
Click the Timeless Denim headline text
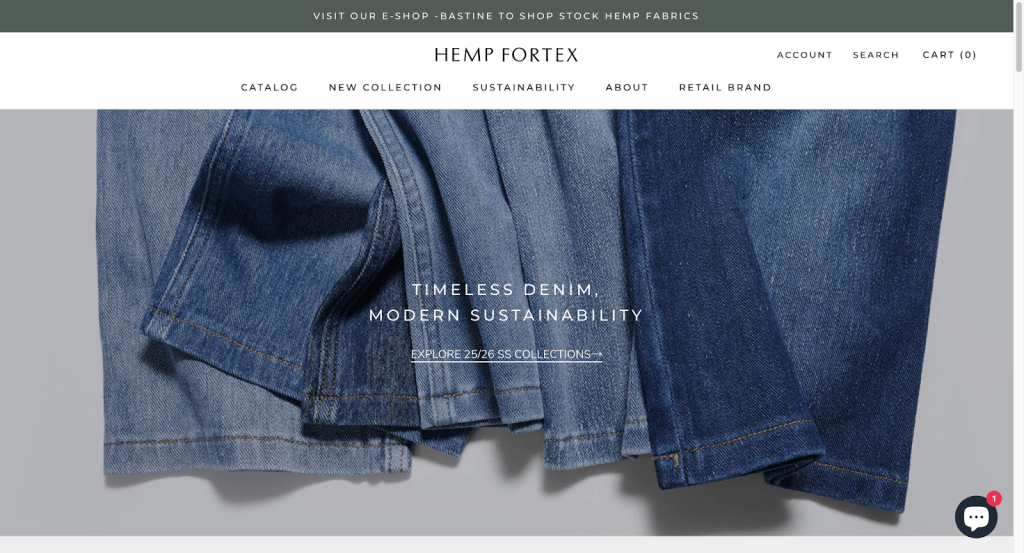506,289
